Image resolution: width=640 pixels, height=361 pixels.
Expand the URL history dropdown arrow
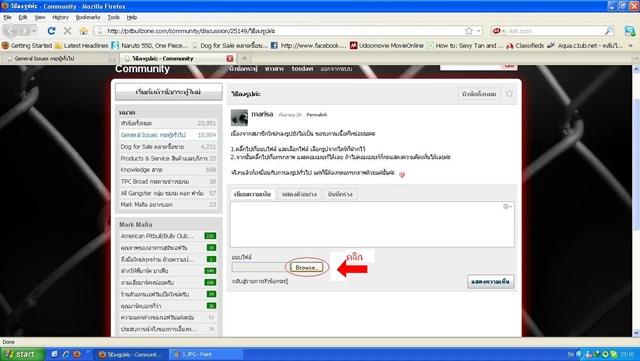coord(478,31)
